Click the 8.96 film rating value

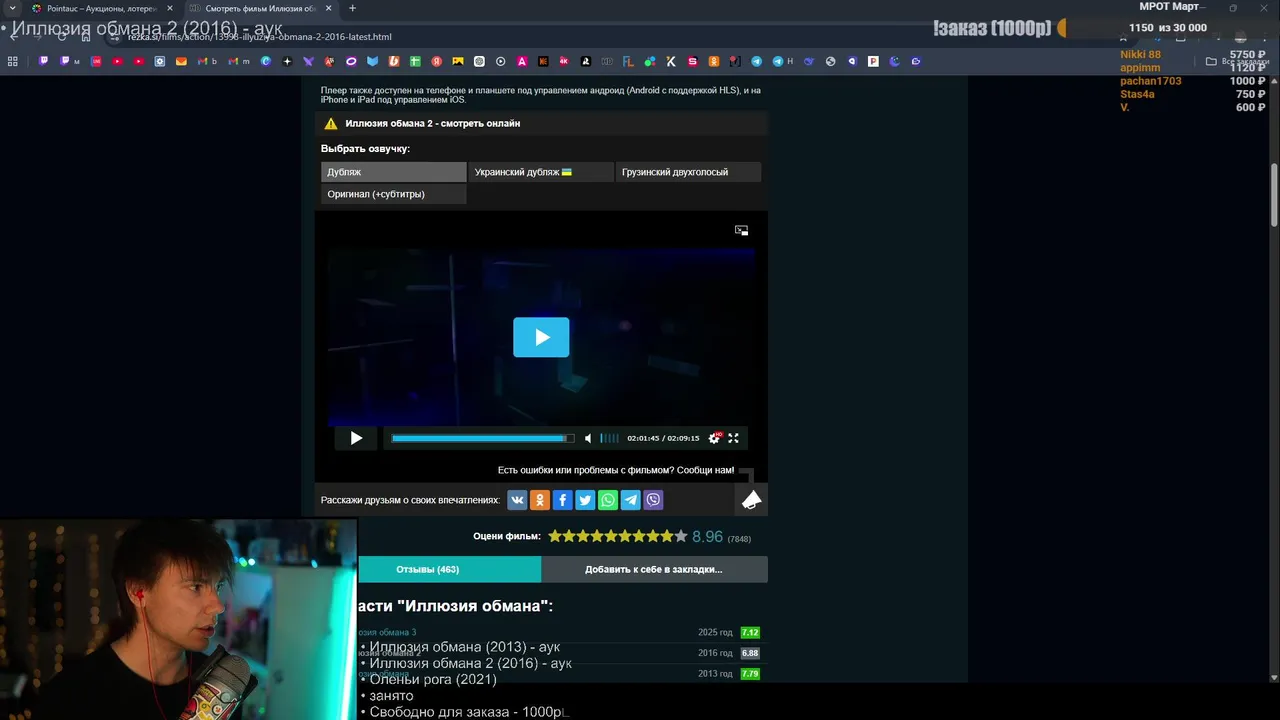coord(707,537)
